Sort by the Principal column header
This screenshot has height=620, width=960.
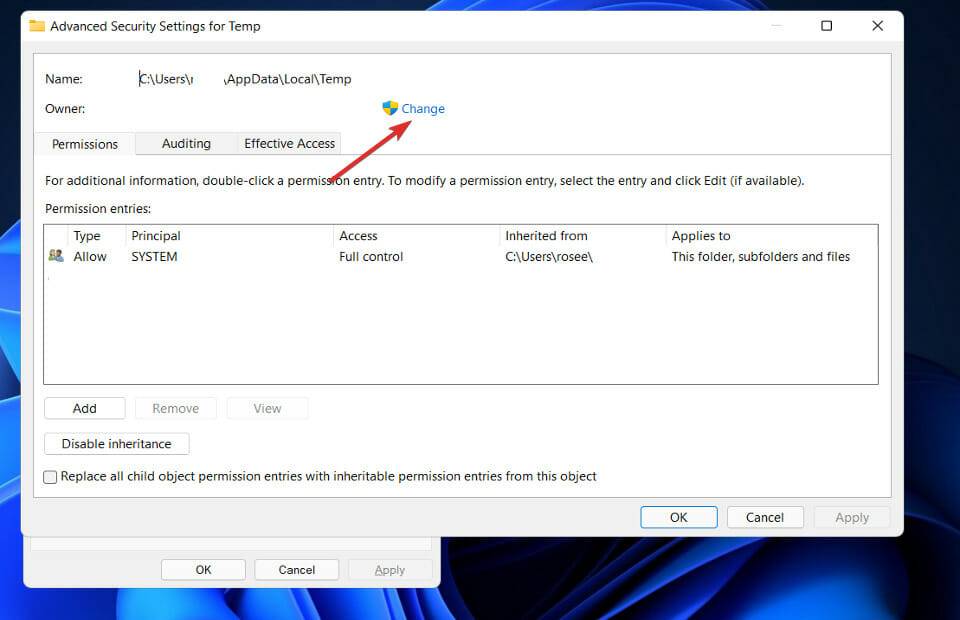pyautogui.click(x=156, y=236)
